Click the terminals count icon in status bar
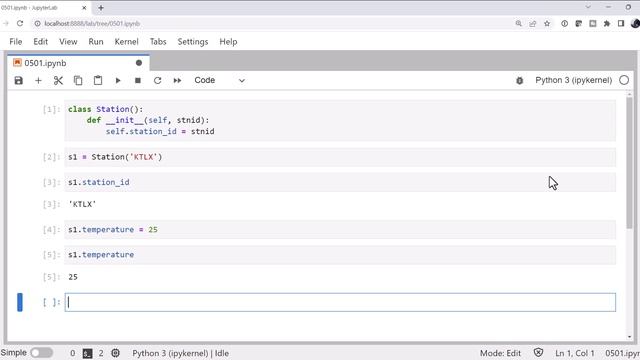Image resolution: width=640 pixels, height=360 pixels. click(88, 353)
